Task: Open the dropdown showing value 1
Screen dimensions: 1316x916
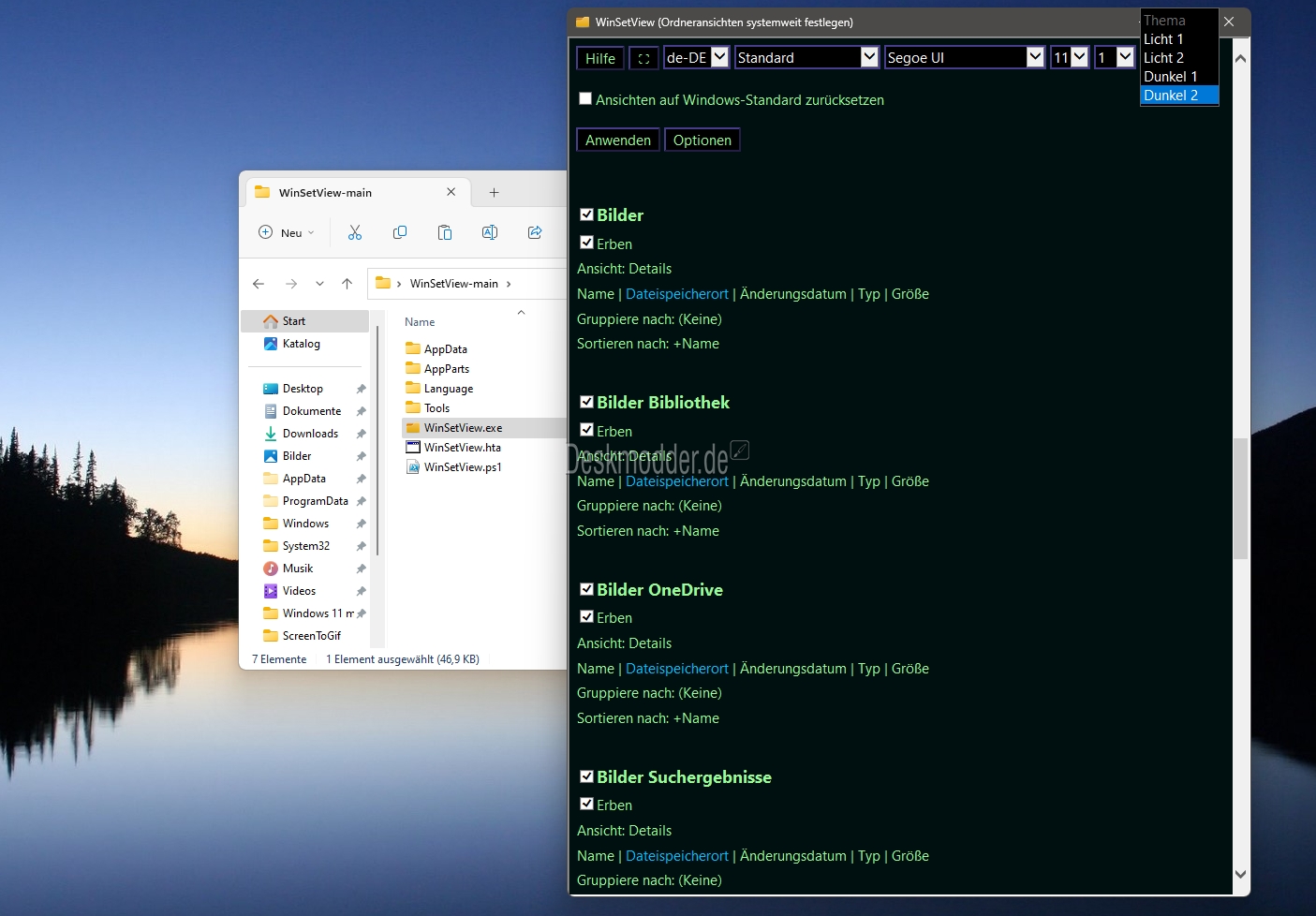Action: (x=1115, y=57)
